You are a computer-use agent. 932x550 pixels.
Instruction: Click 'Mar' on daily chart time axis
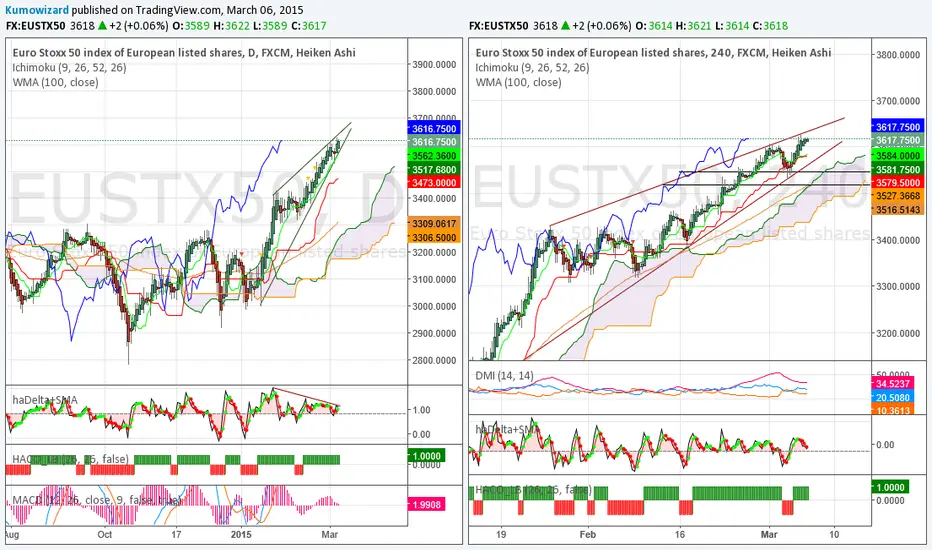(x=330, y=534)
